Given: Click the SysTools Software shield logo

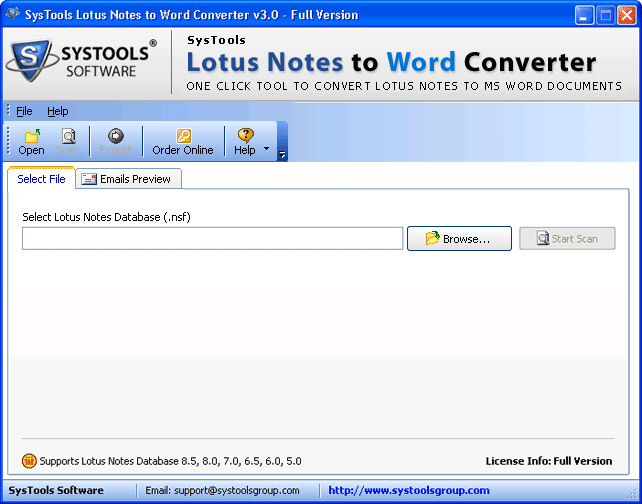Looking at the screenshot, I should (x=32, y=60).
